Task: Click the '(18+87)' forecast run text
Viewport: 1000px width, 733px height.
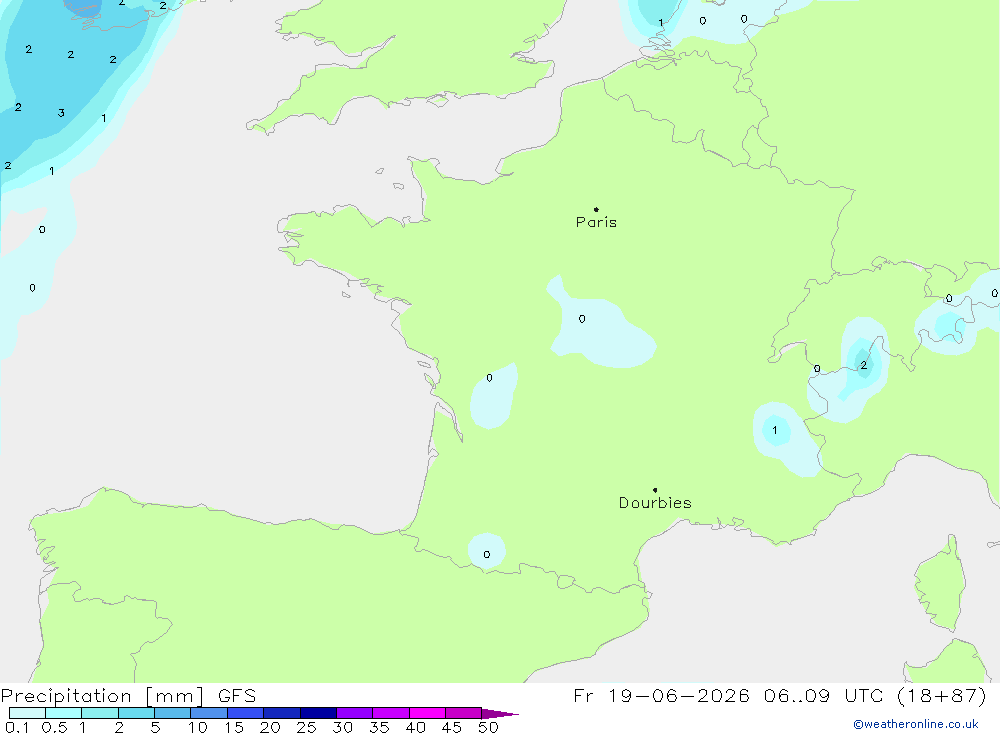Action: tap(941, 696)
